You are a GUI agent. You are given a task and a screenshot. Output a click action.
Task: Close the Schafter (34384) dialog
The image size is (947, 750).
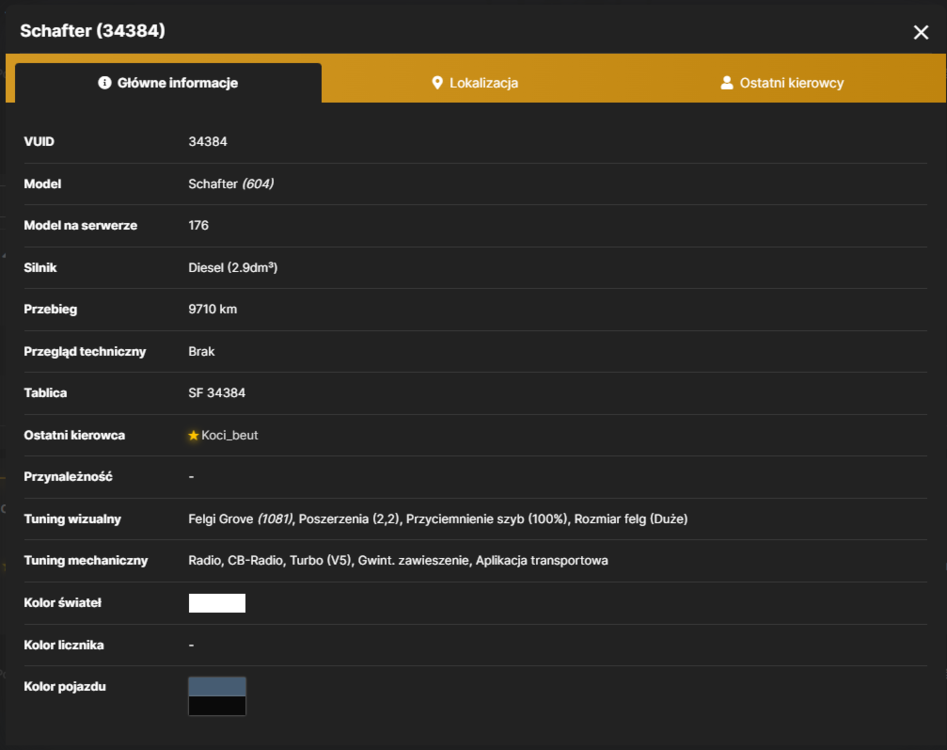pyautogui.click(x=920, y=32)
